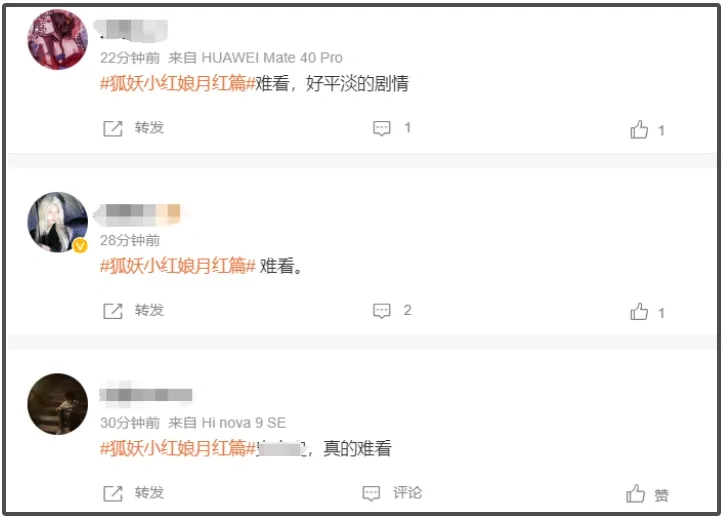The height and width of the screenshot is (517, 722).
Task: Click 转发 label on the last post
Action: 149,493
